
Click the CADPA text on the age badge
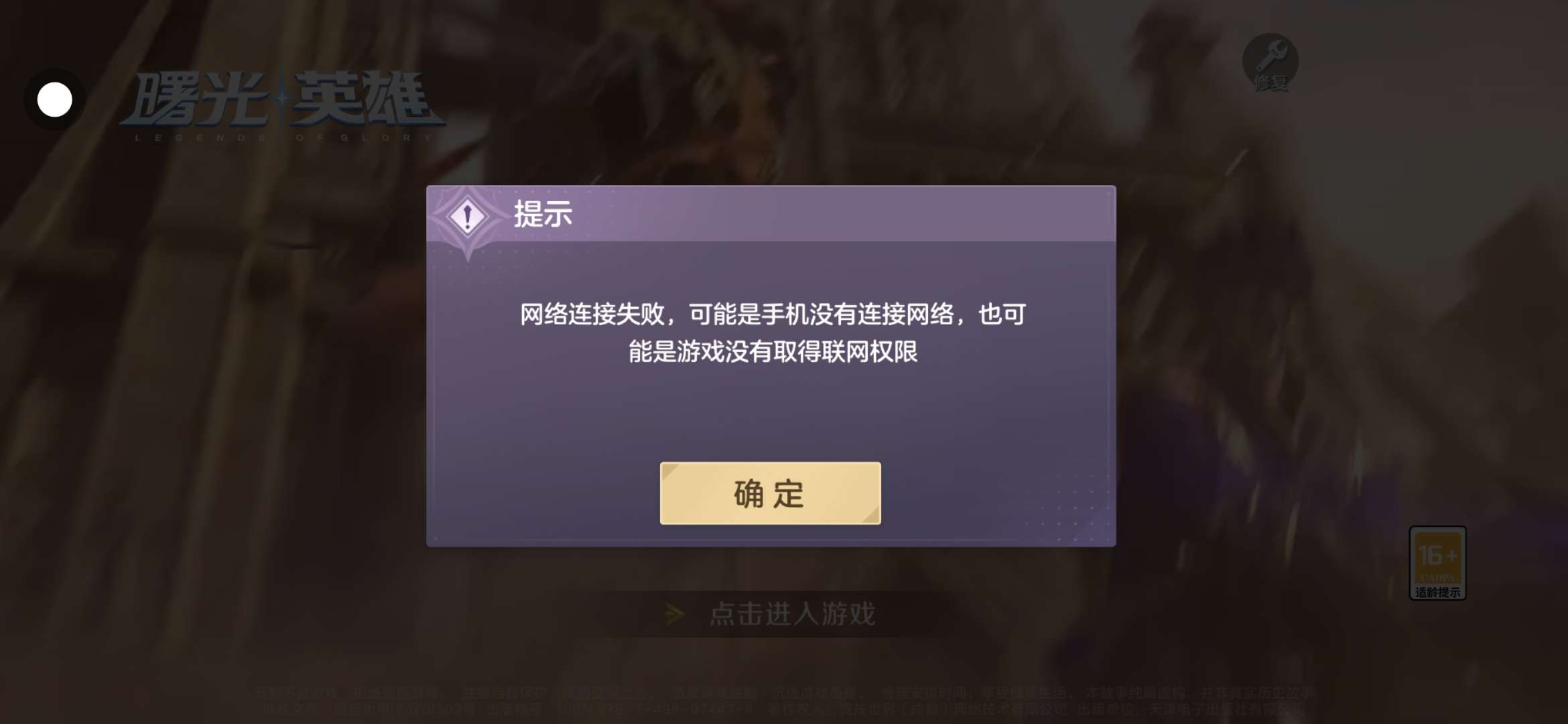click(1437, 578)
